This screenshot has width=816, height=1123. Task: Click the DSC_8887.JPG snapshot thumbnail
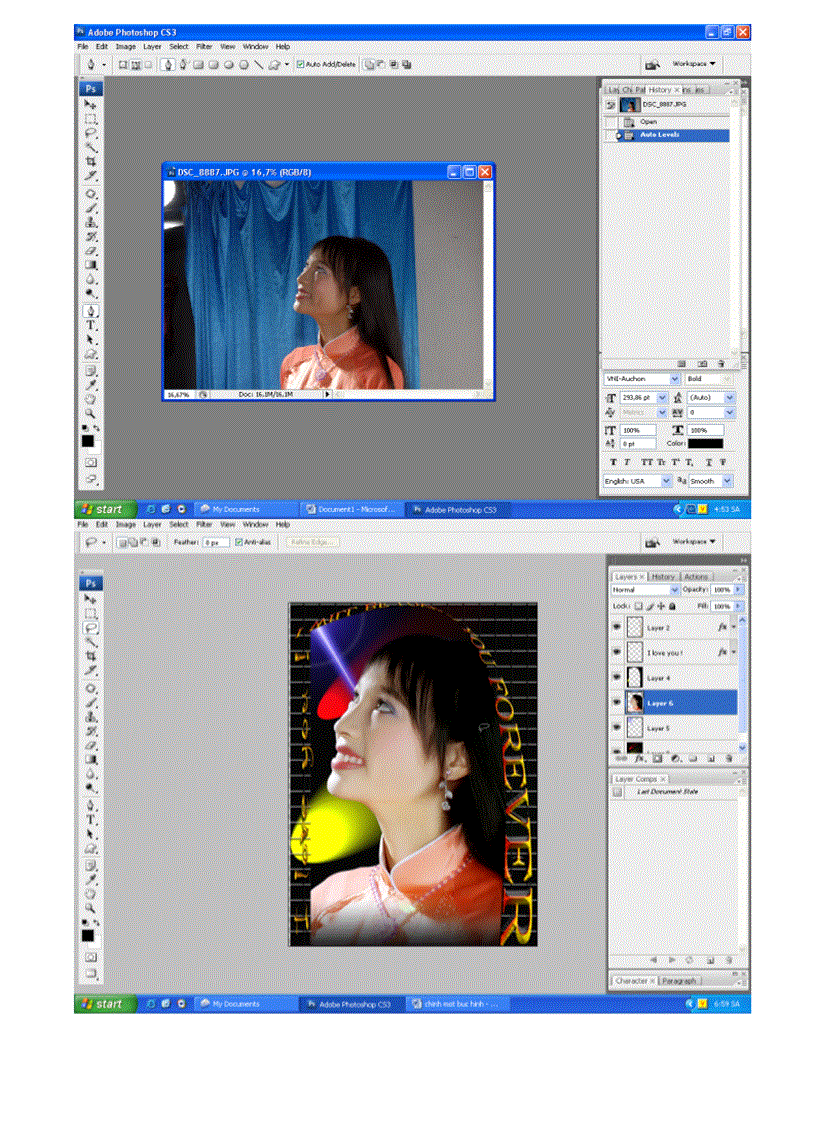click(629, 104)
